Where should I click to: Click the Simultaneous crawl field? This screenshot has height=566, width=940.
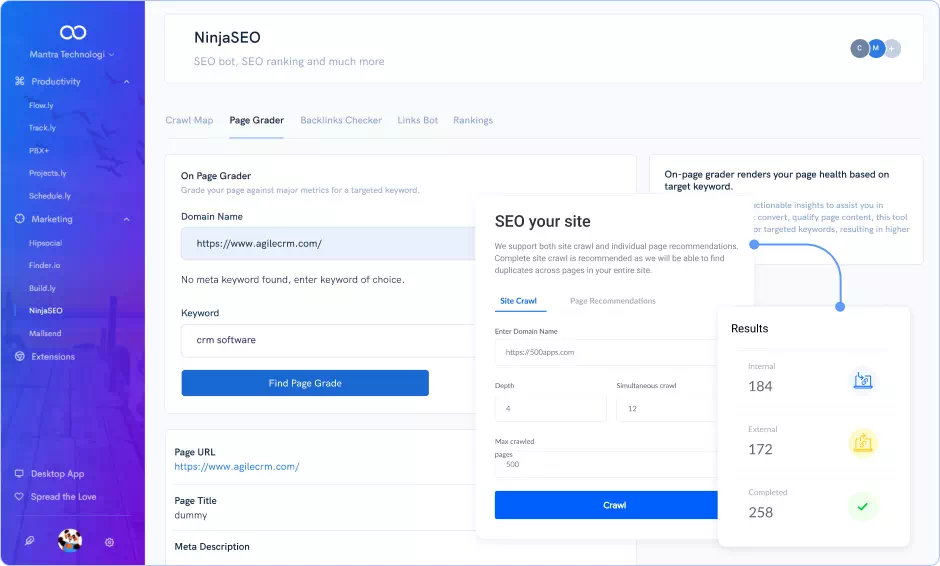667,408
